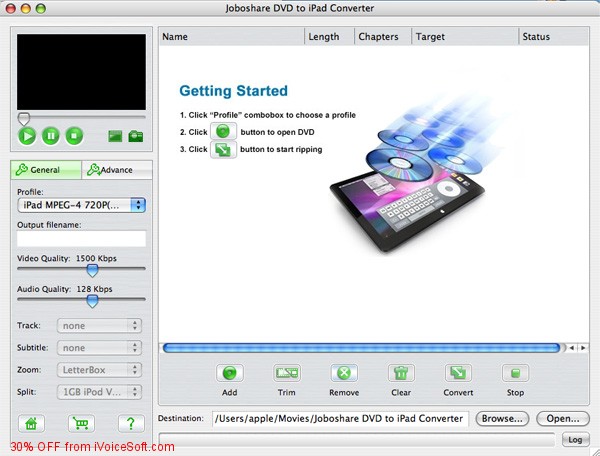The width and height of the screenshot is (600, 456).
Task: Click the start ripping icon in Getting Started
Action: click(223, 149)
